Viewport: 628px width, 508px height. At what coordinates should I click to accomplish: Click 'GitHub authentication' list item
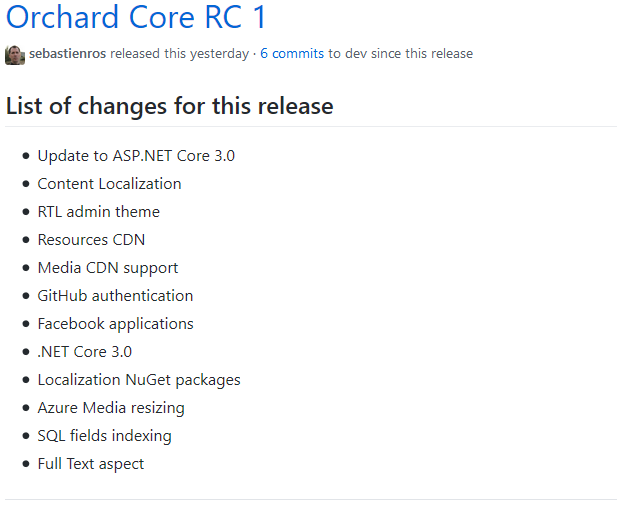(x=115, y=296)
